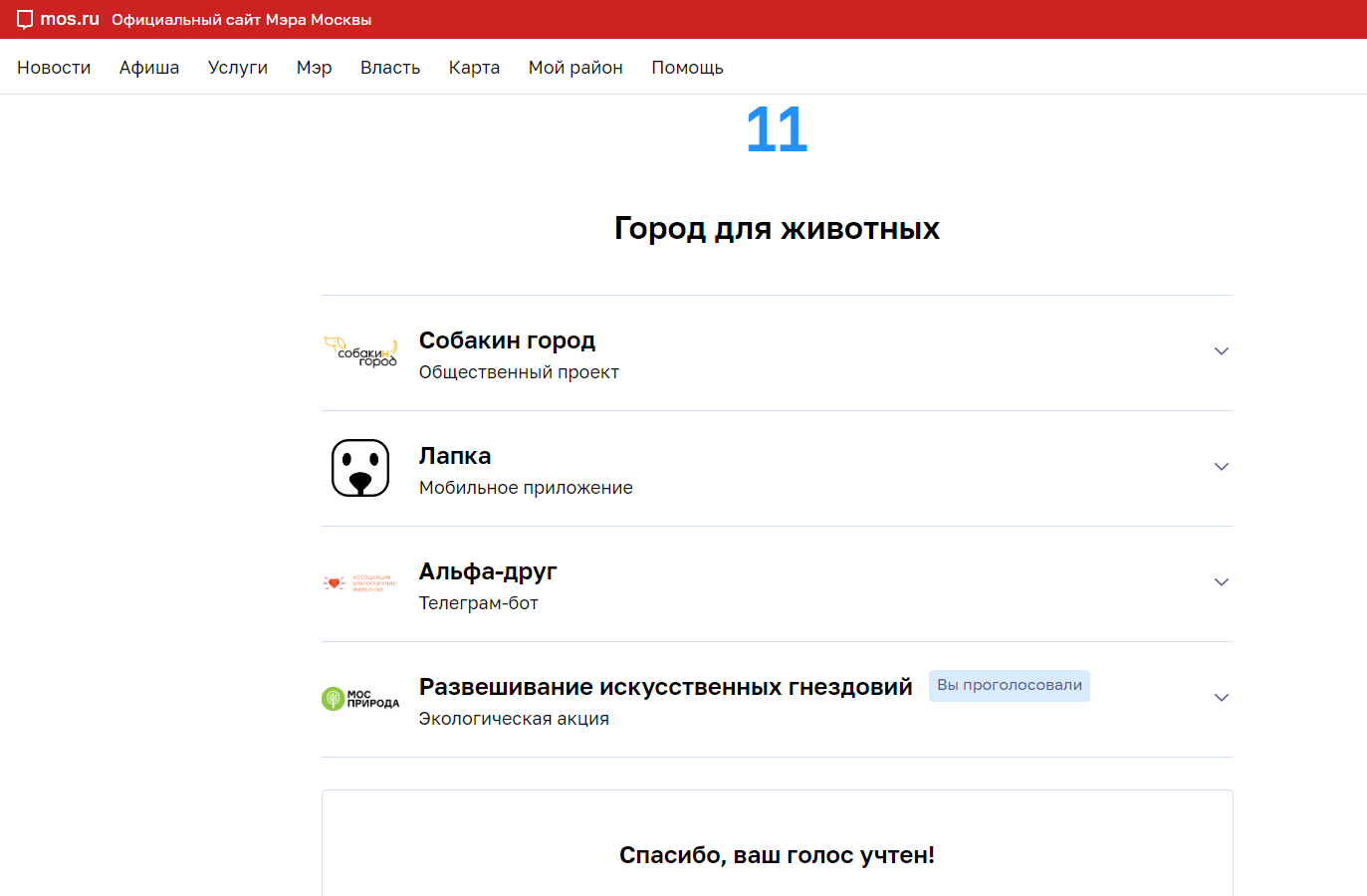Click the mos.ru site link
Image resolution: width=1367 pixels, height=896 pixels.
[x=70, y=20]
